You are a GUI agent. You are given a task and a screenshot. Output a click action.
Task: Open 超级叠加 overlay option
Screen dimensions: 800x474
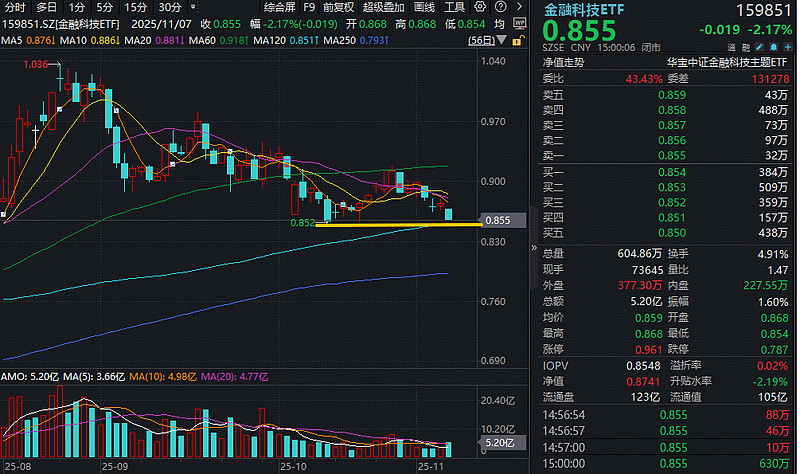click(x=384, y=7)
